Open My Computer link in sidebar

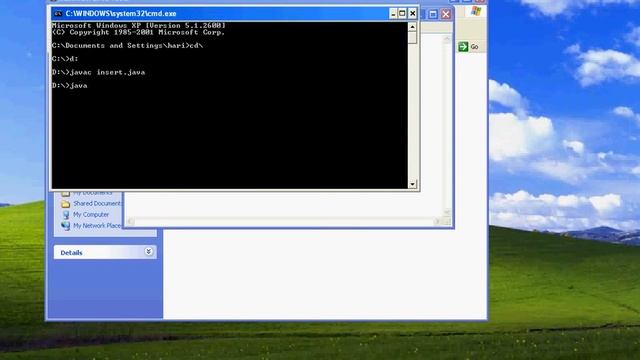click(91, 214)
